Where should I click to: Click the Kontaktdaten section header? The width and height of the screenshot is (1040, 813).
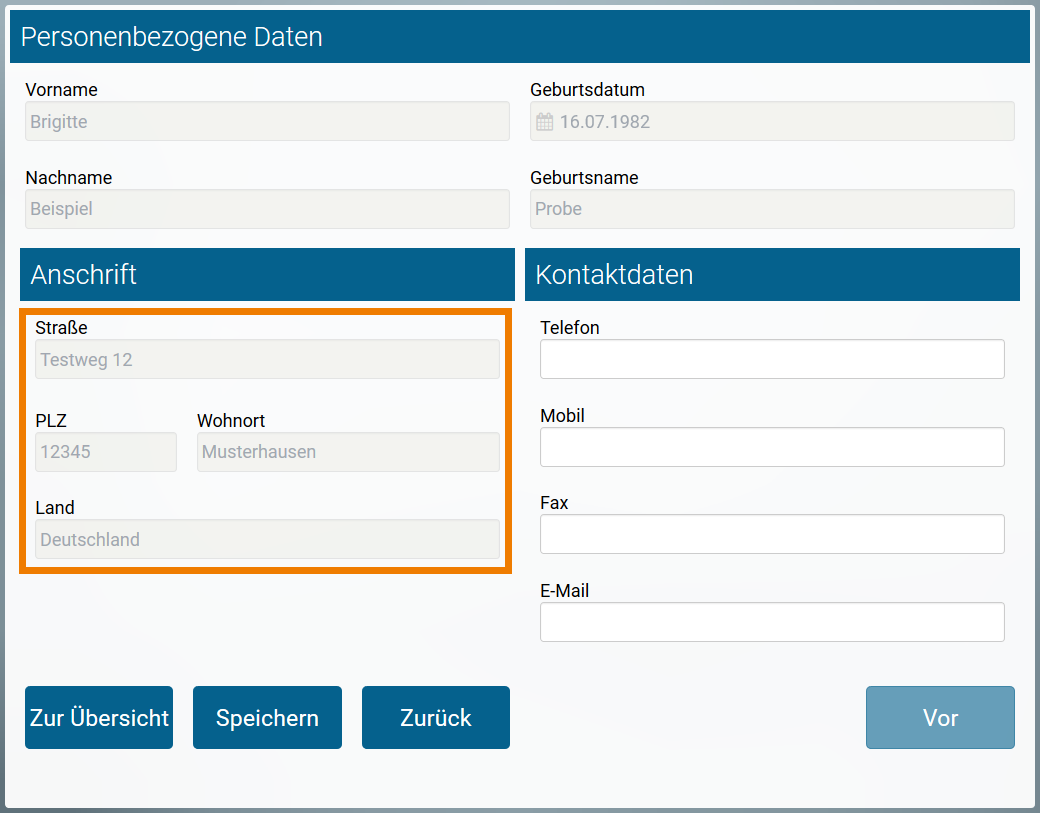(772, 275)
